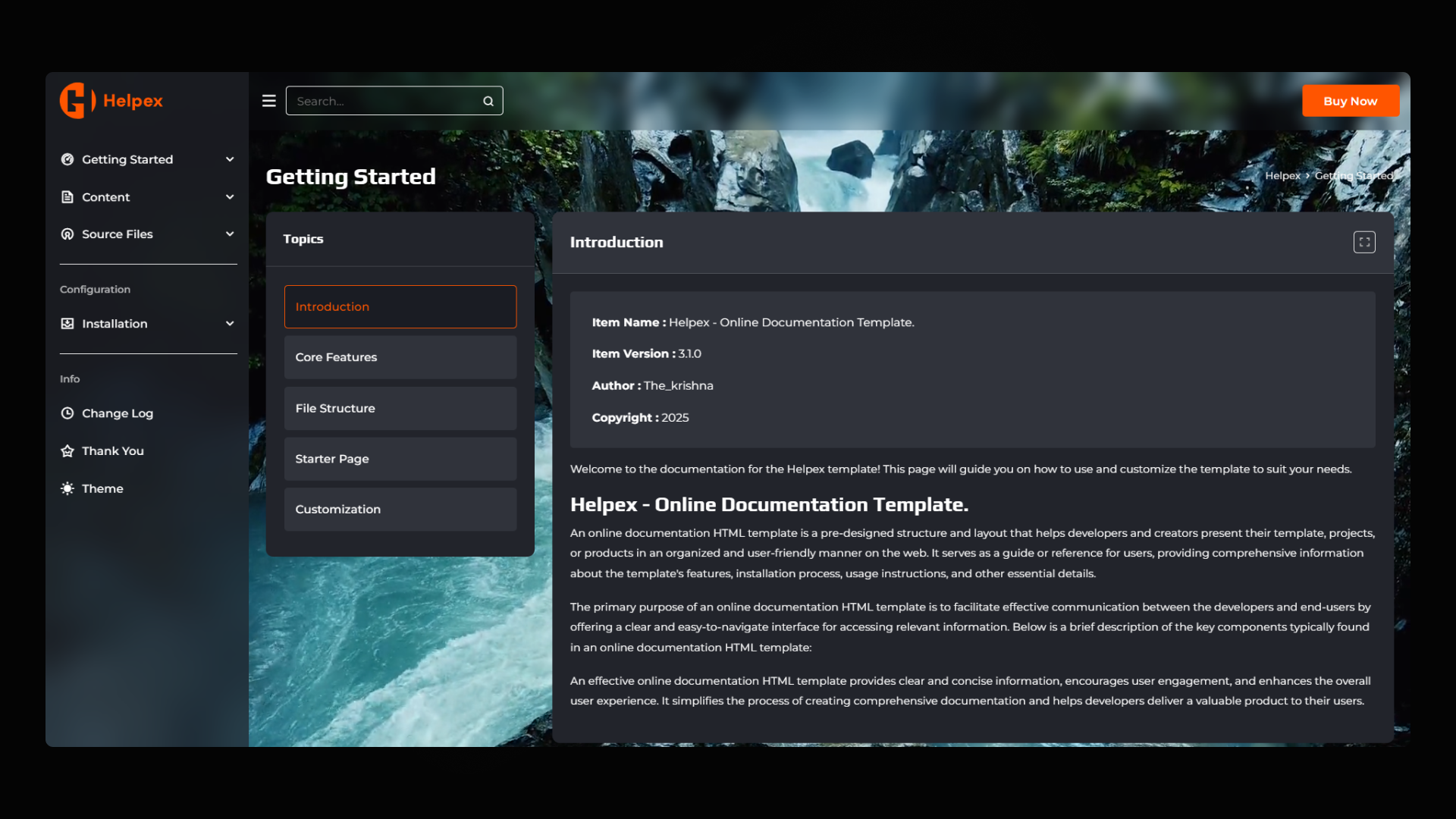Click the Getting Started sidebar icon
The height and width of the screenshot is (819, 1456).
tap(67, 159)
